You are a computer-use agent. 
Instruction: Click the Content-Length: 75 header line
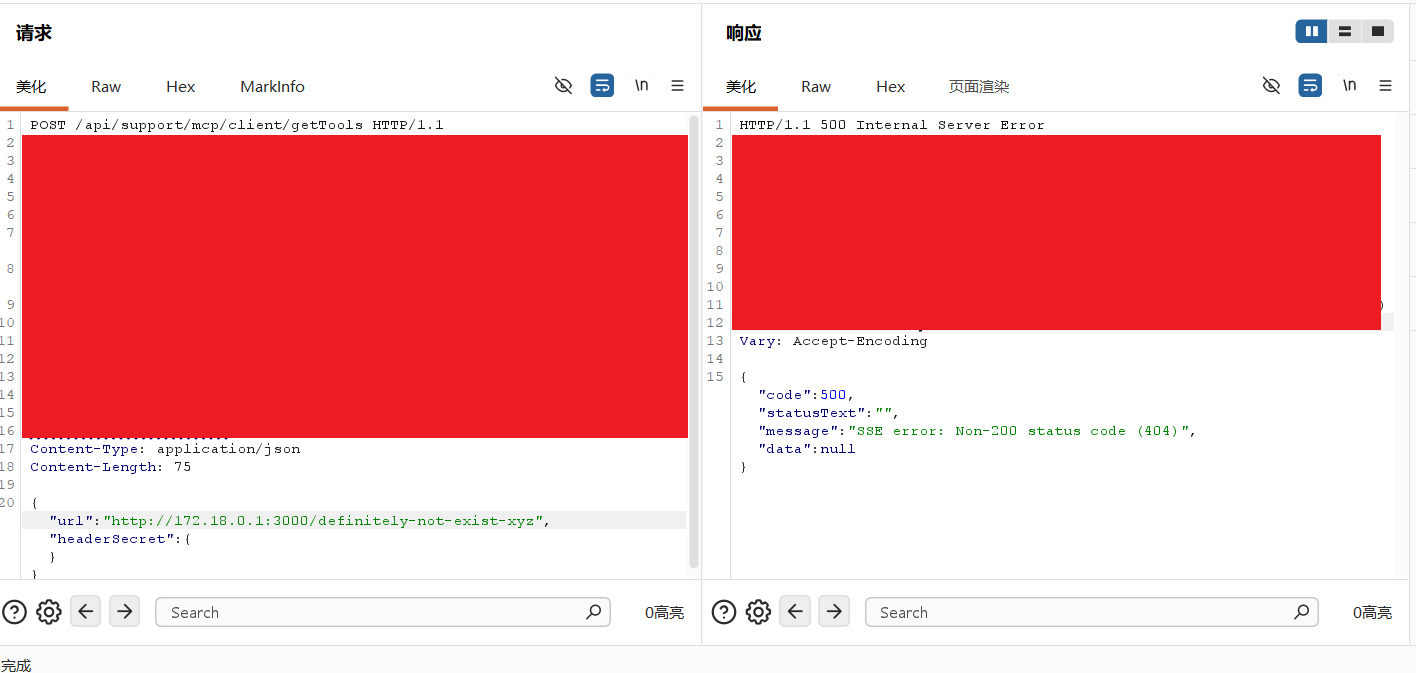110,467
